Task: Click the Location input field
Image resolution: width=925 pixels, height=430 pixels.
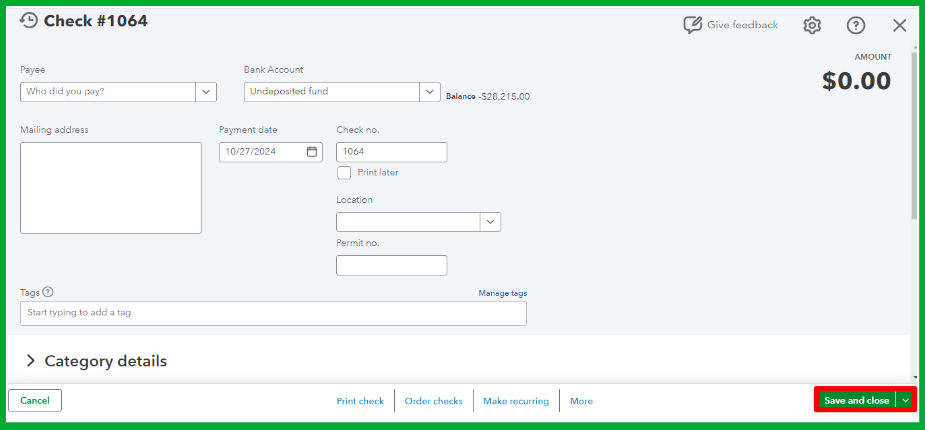Action: click(408, 222)
